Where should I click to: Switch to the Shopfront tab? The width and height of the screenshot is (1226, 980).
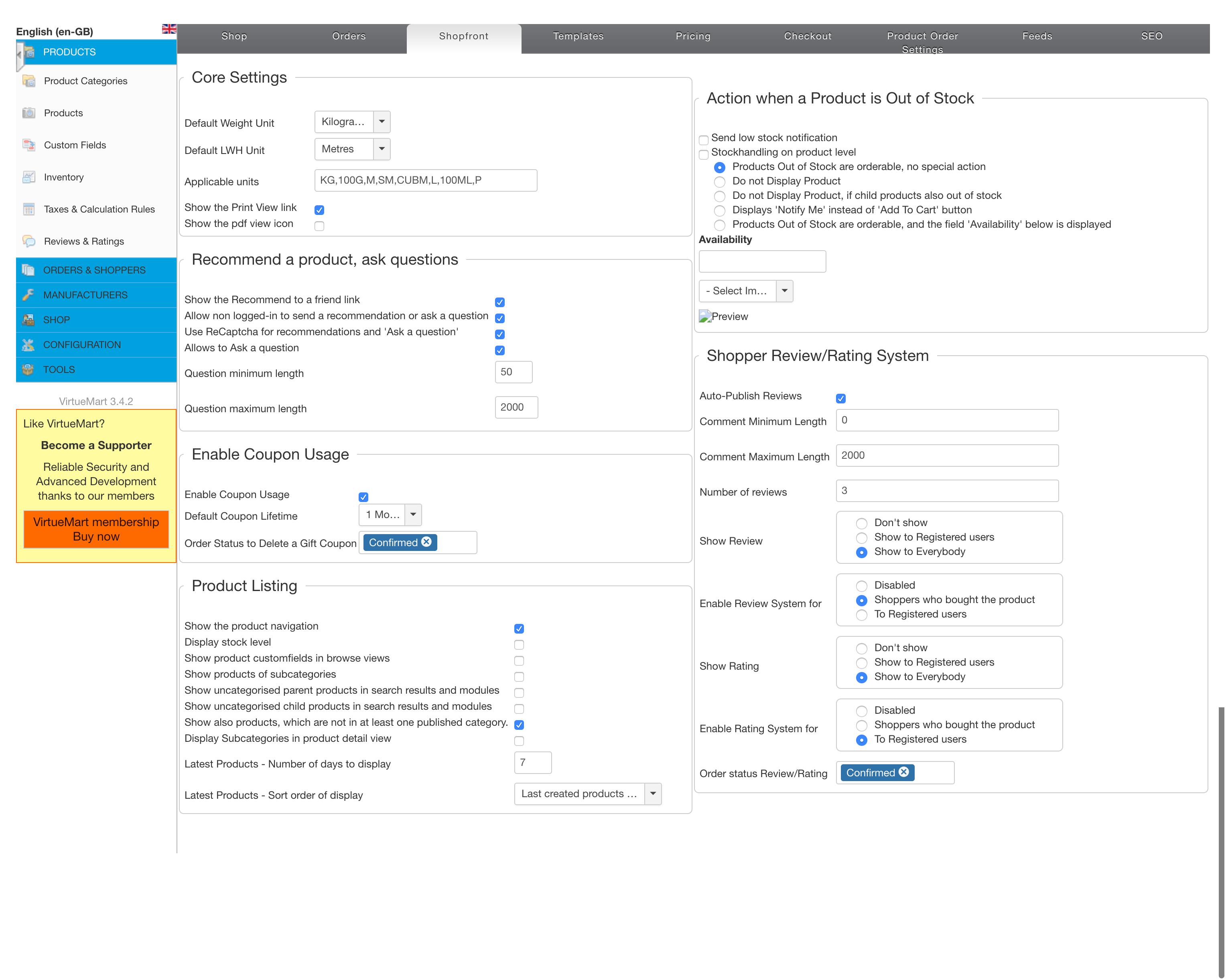[463, 36]
